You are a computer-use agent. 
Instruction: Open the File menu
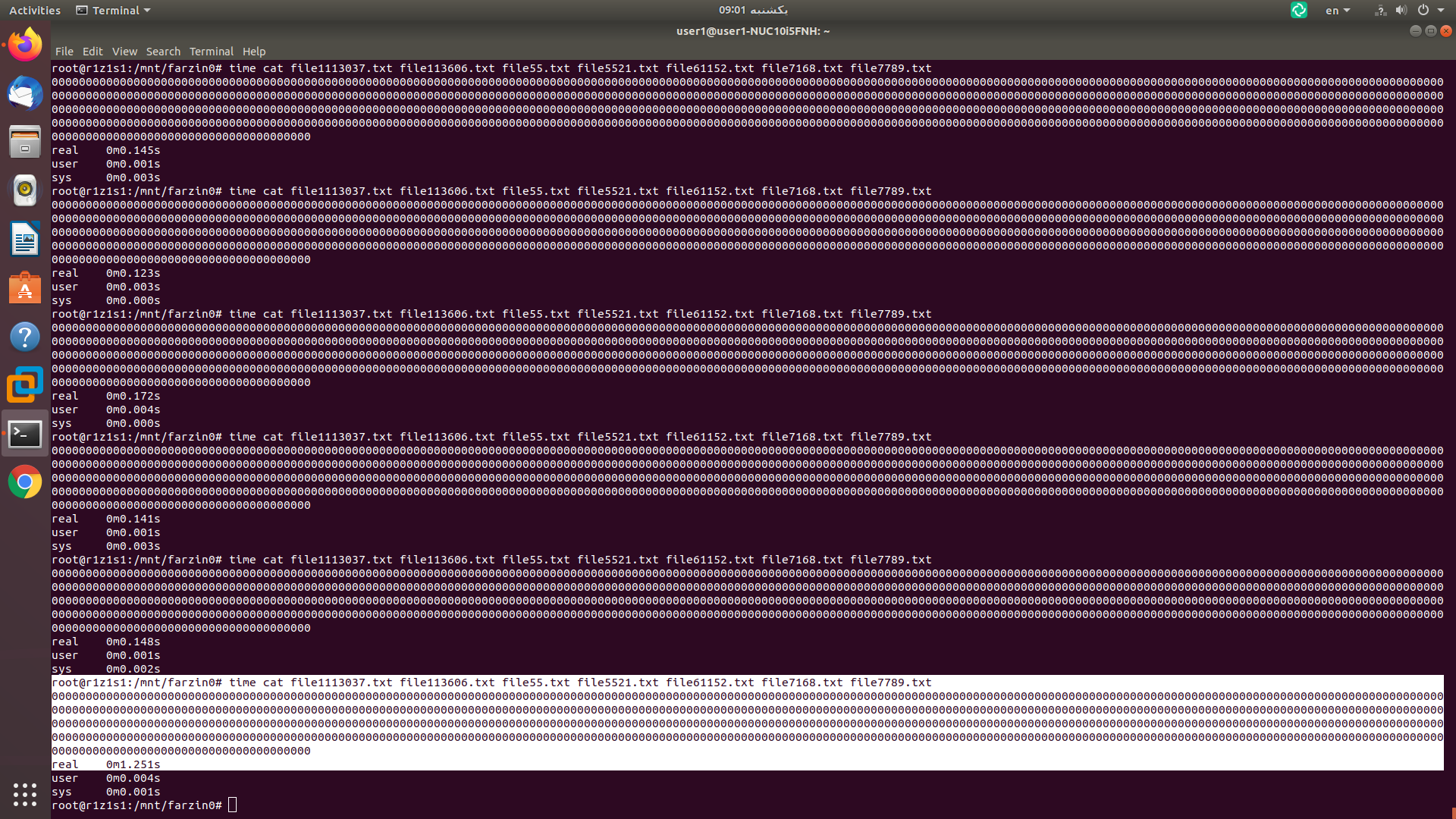(64, 52)
